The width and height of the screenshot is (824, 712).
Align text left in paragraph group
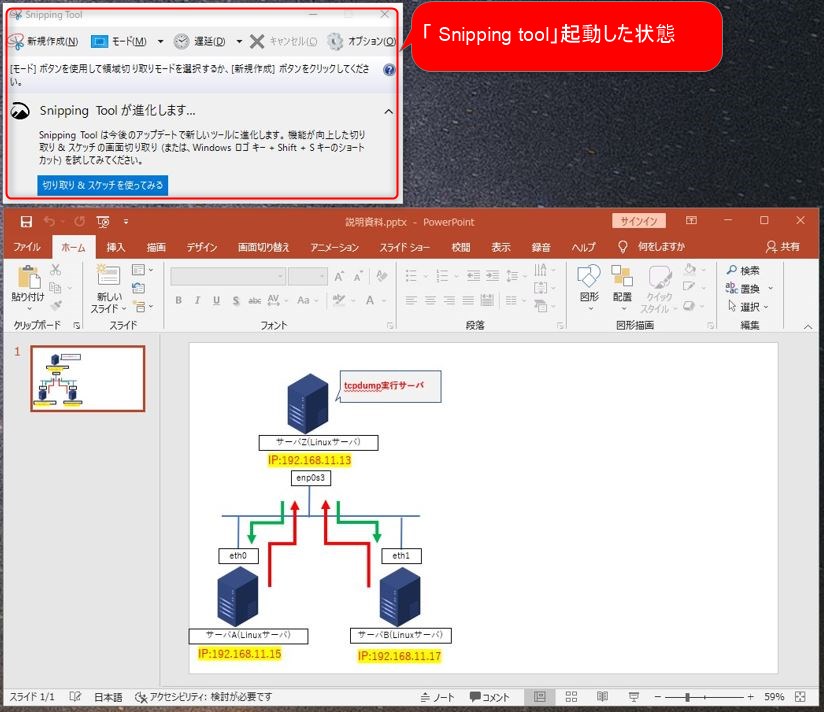coord(411,300)
